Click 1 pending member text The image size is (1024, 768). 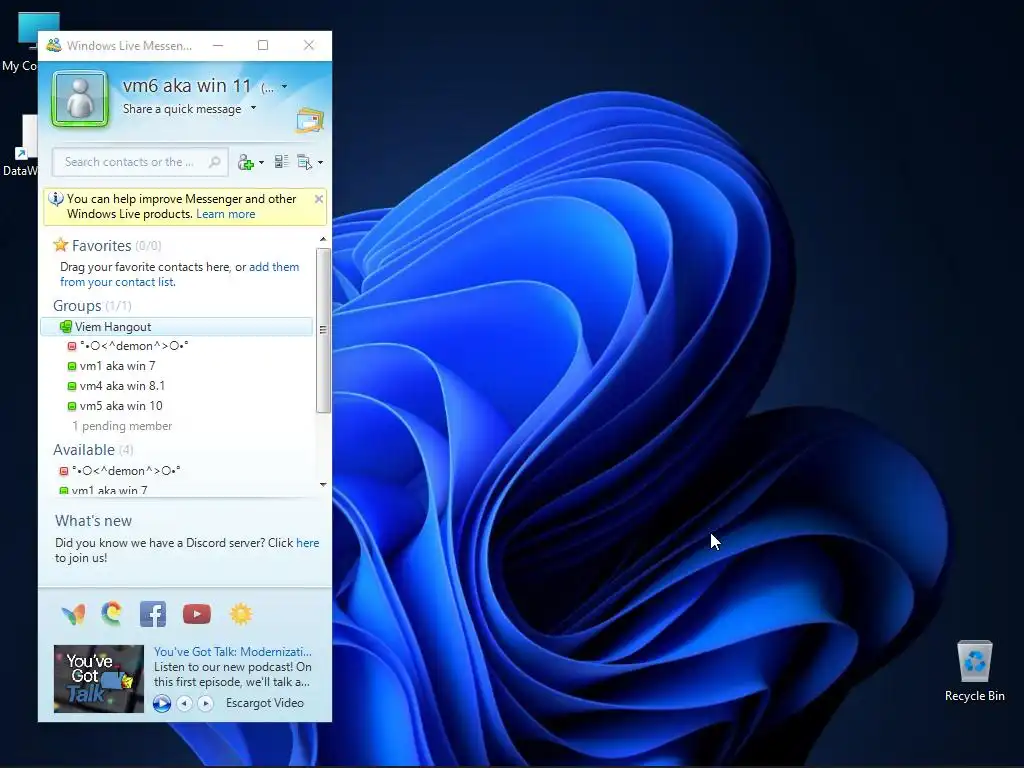tap(122, 426)
